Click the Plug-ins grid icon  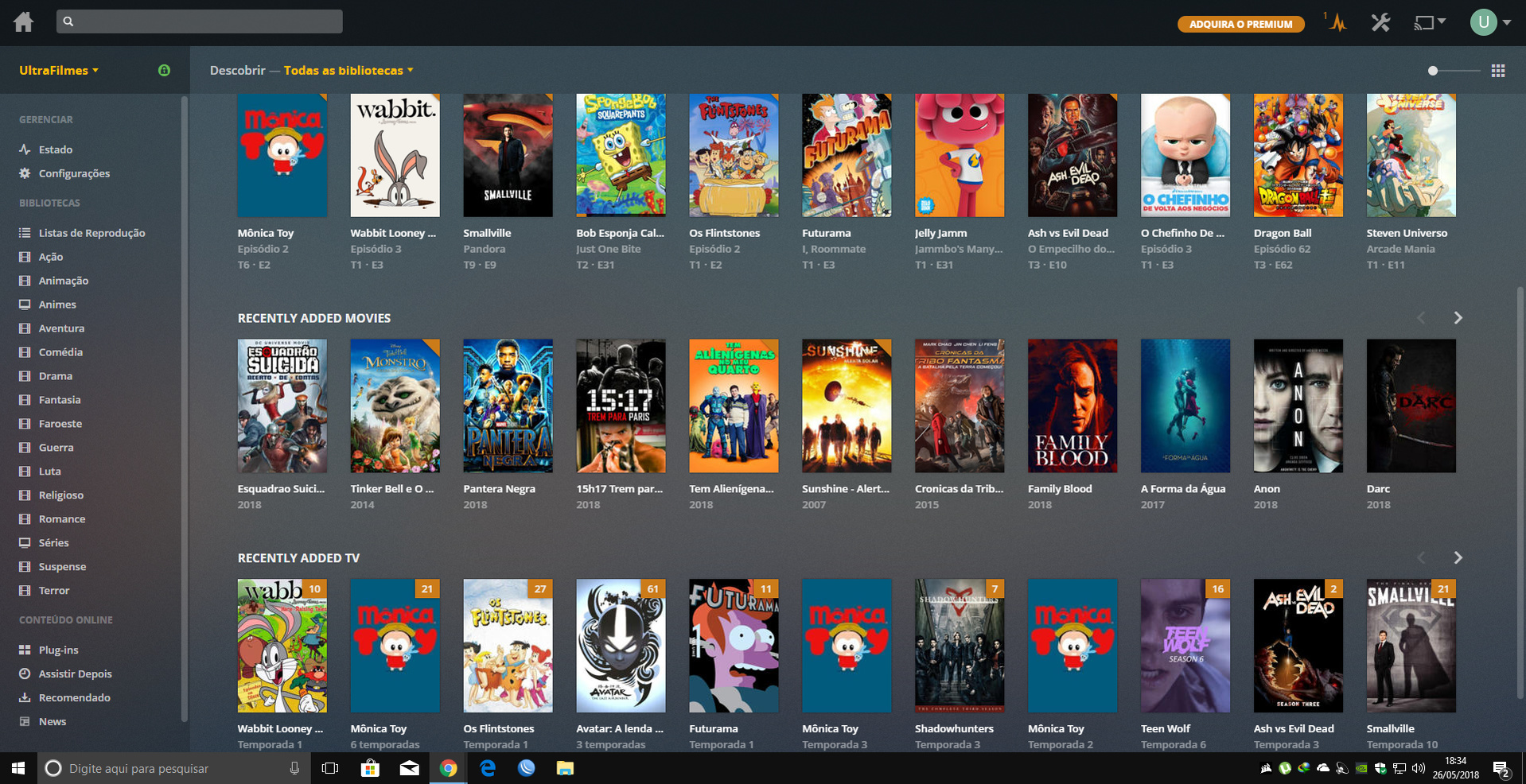(25, 650)
